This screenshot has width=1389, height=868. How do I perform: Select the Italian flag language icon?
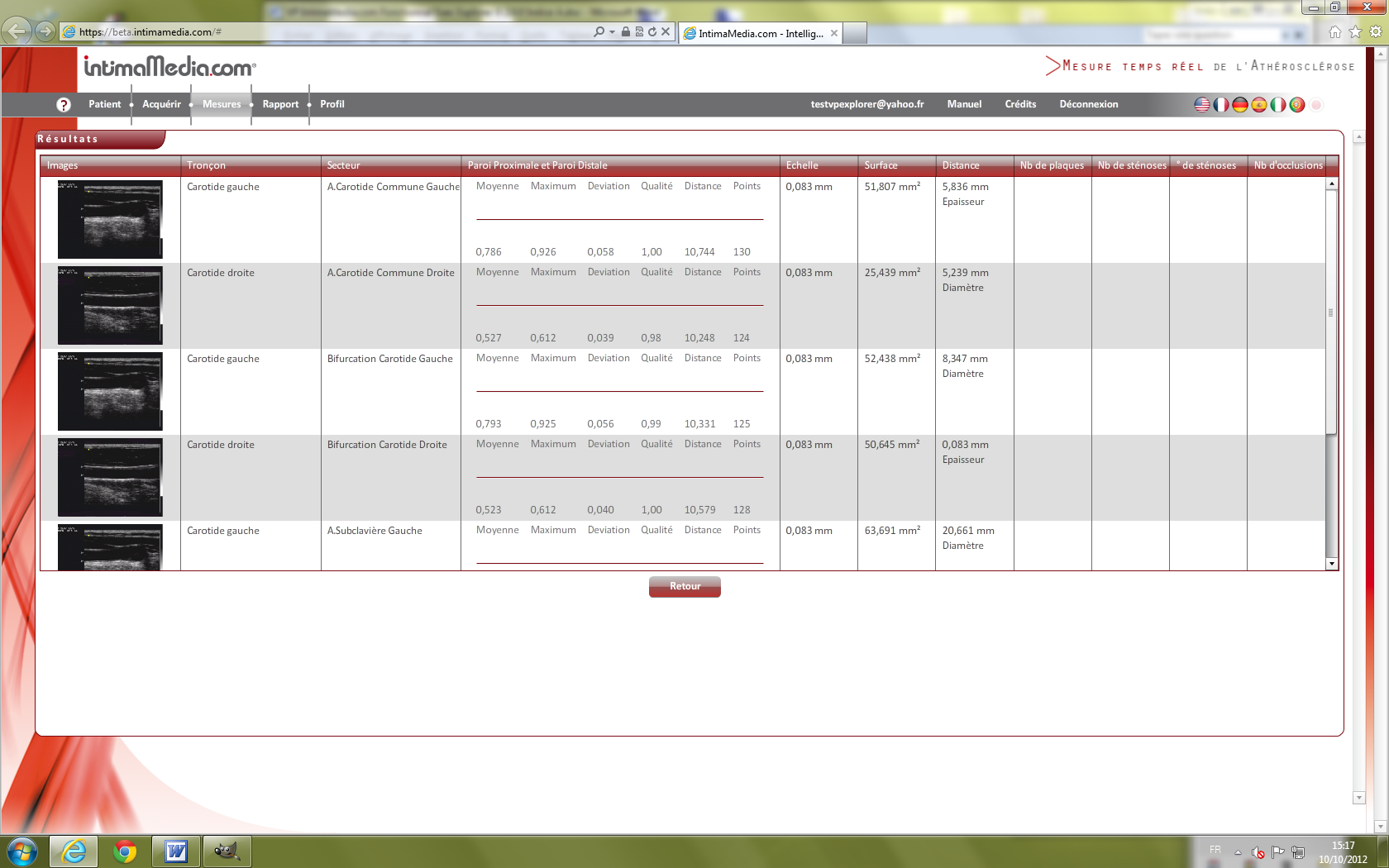[1278, 105]
